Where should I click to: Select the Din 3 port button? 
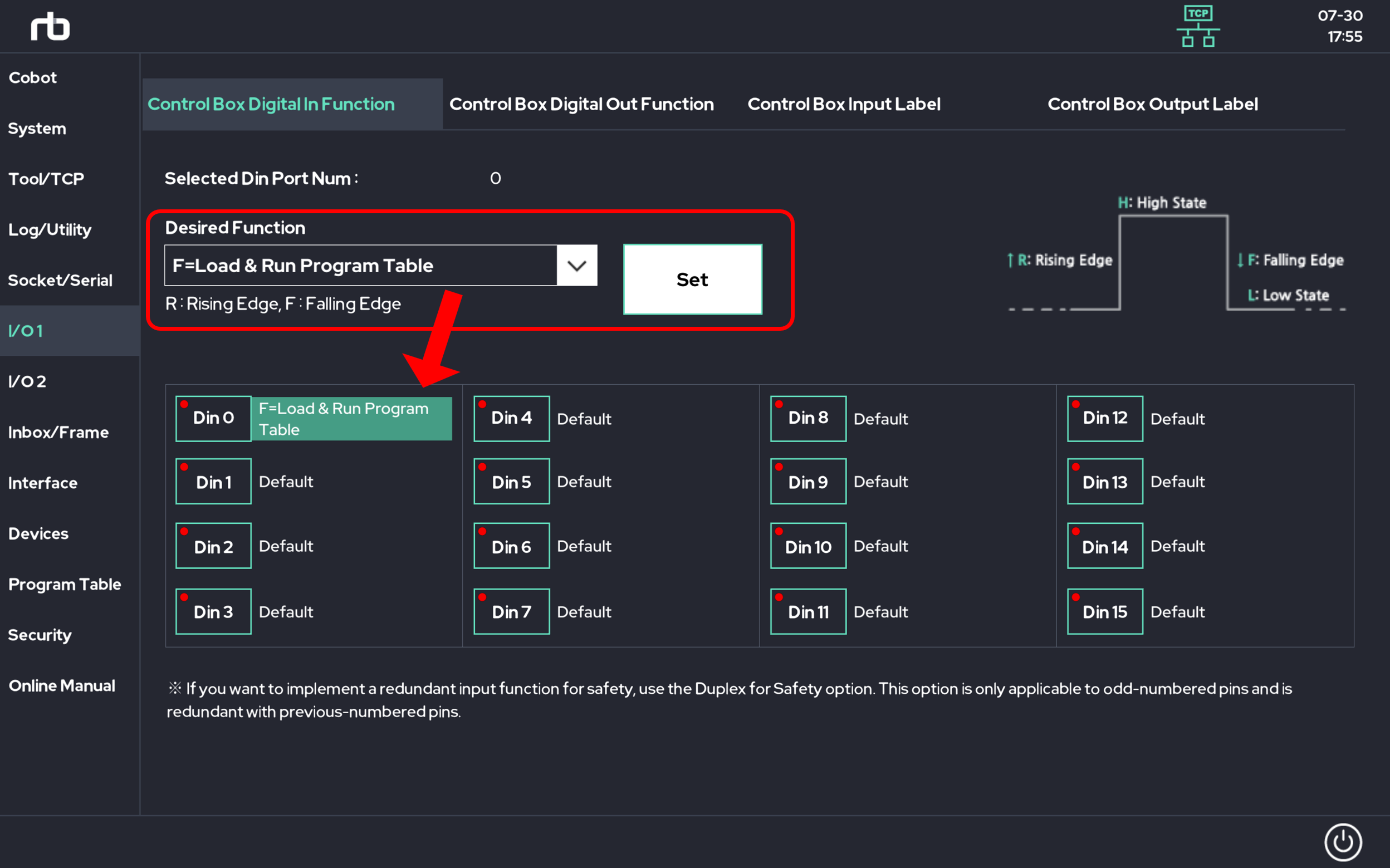tap(213, 611)
